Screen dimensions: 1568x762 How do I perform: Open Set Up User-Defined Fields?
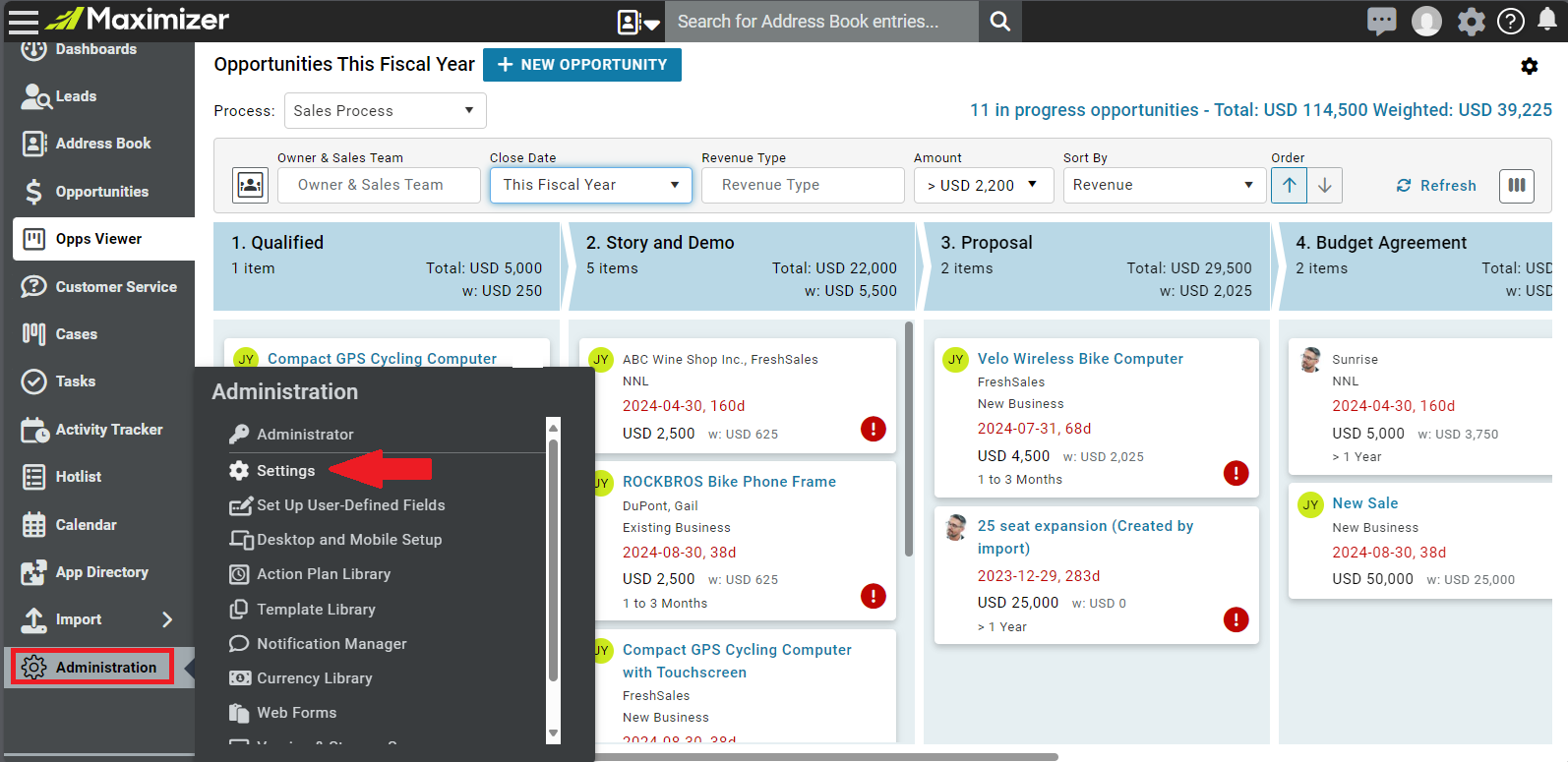pyautogui.click(x=350, y=505)
